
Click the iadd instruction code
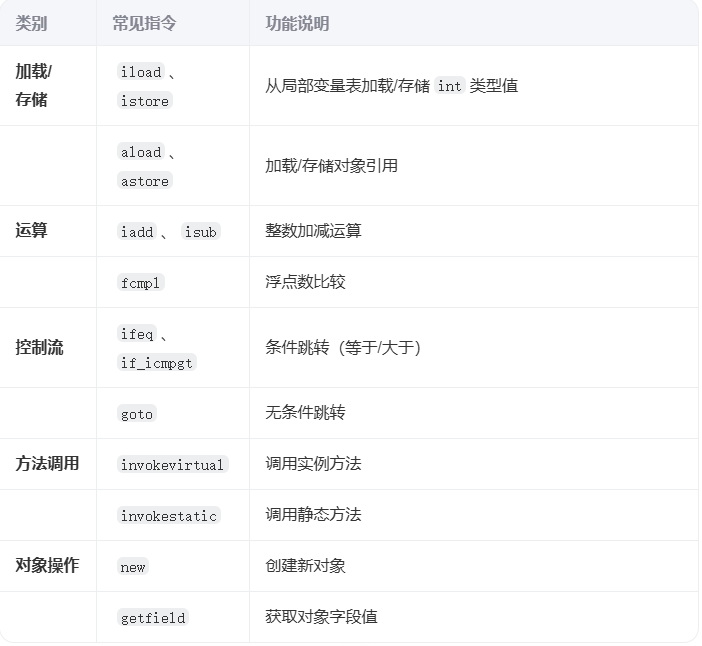click(137, 231)
